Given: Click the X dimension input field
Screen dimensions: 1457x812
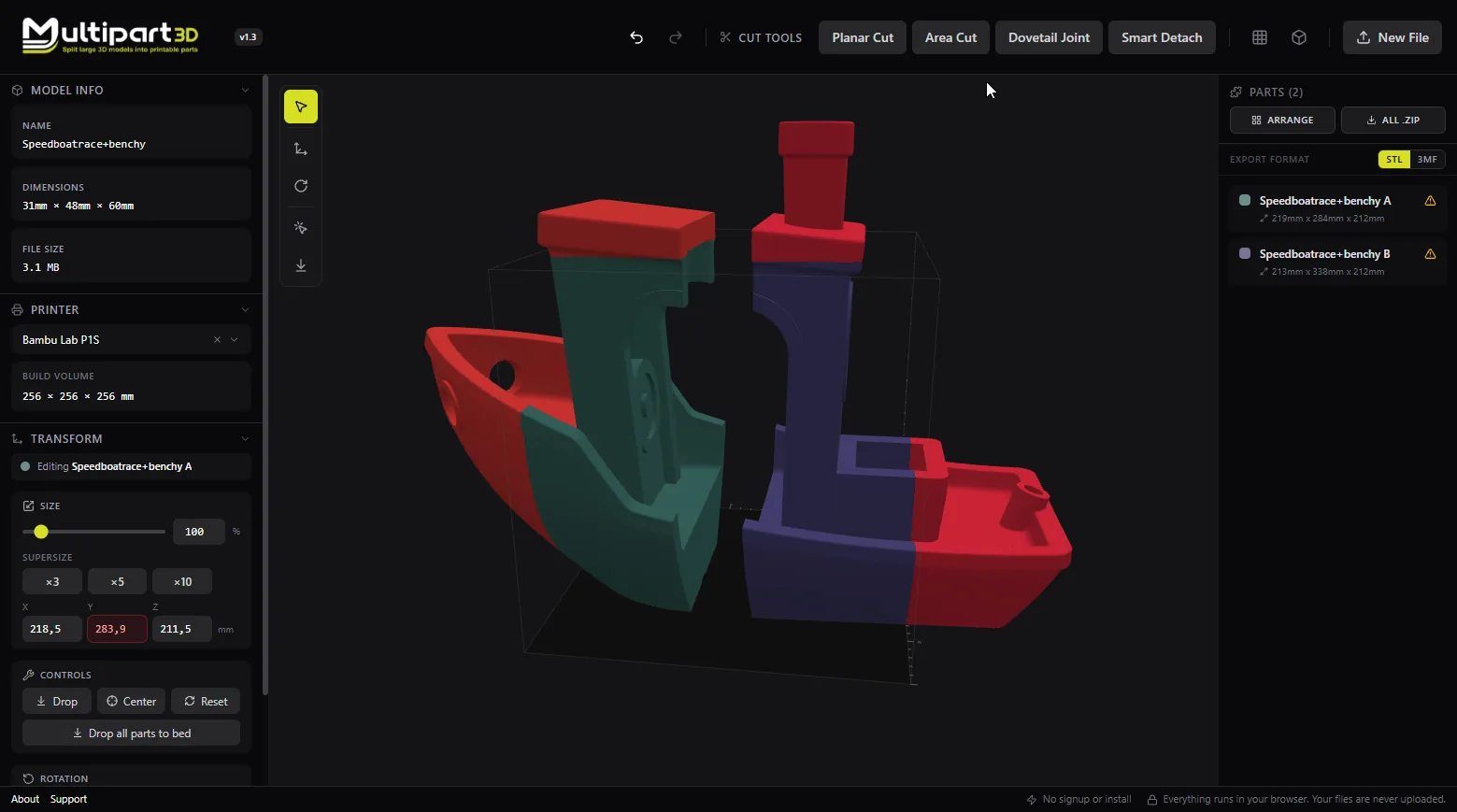Looking at the screenshot, I should point(52,630).
